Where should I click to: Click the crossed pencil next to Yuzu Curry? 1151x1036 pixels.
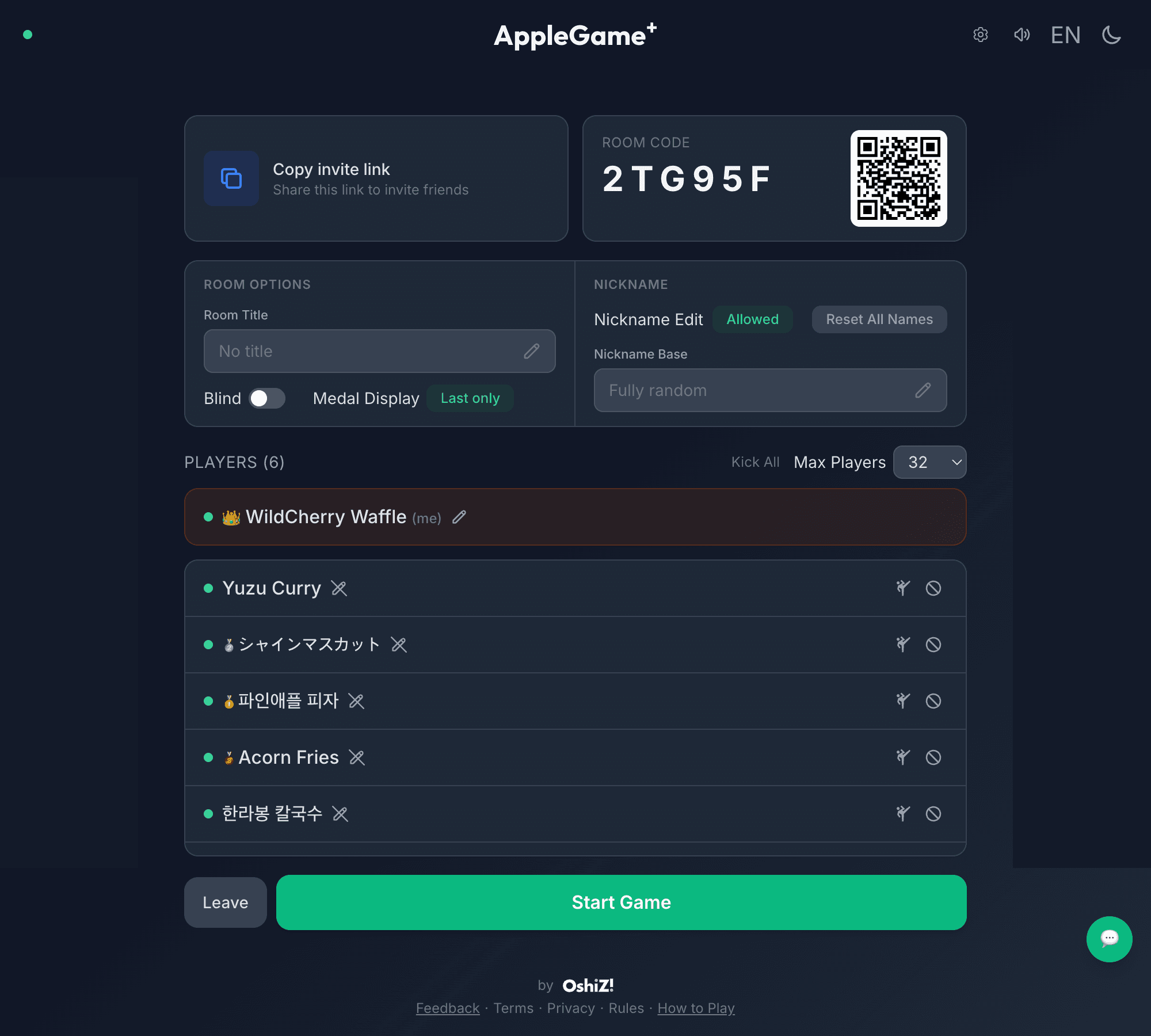pos(339,588)
